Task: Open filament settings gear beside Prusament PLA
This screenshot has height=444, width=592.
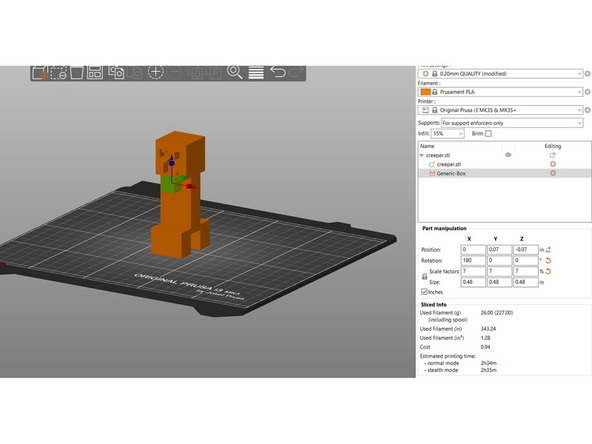Action: 587,92
